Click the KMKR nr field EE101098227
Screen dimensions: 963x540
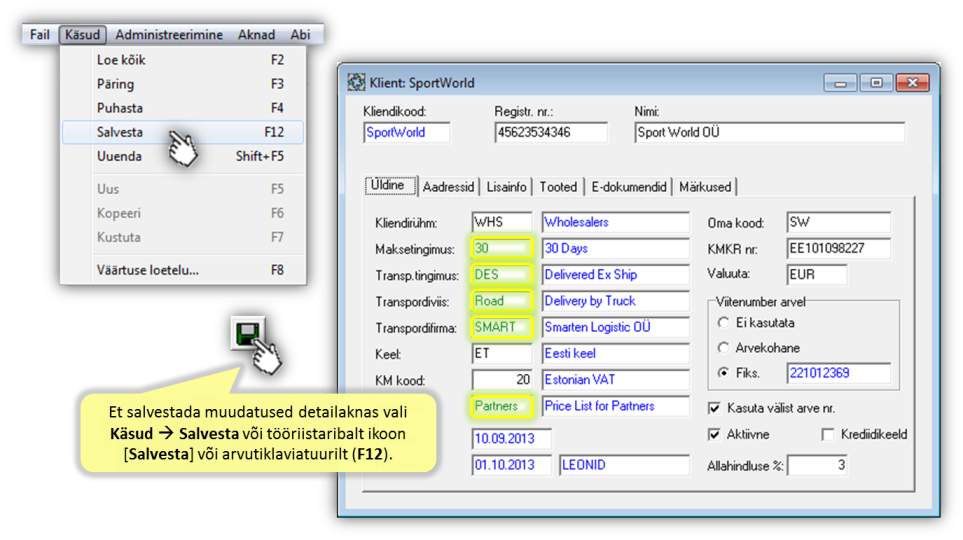coord(838,248)
